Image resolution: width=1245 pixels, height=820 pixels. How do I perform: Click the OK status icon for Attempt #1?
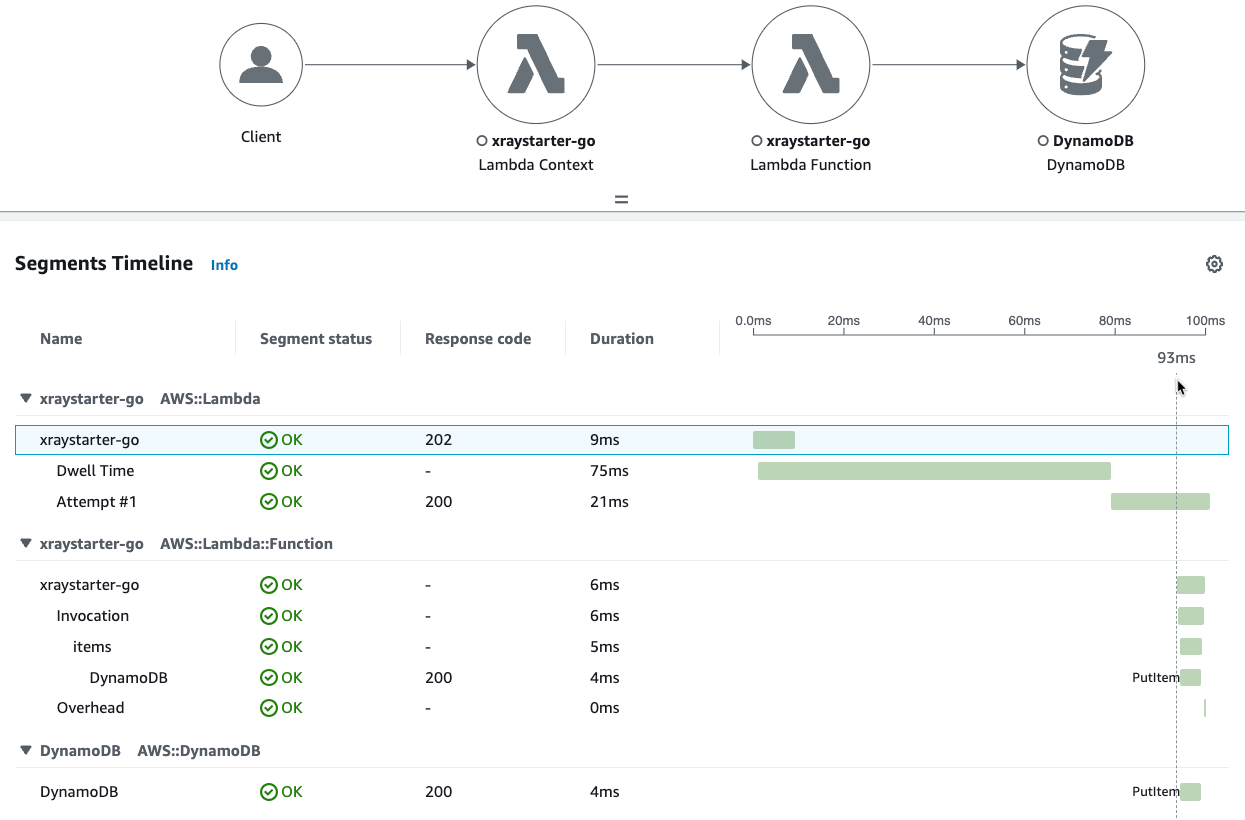pyautogui.click(x=268, y=502)
